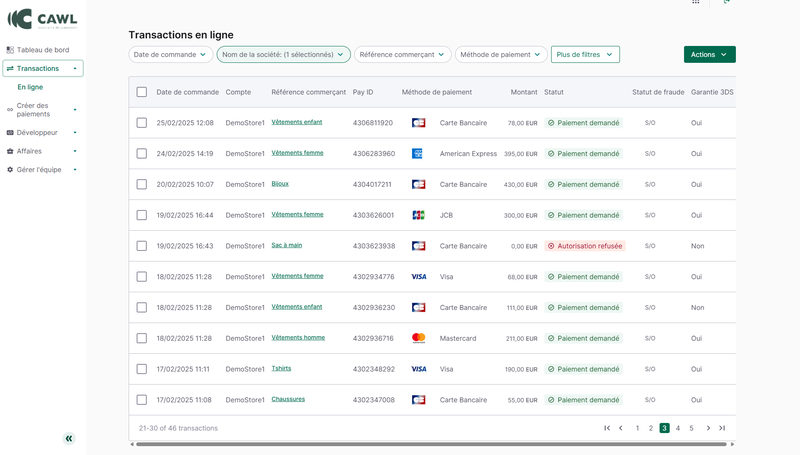Click the CAWL logo
Viewport: 800px width, 455px height.
click(42, 19)
